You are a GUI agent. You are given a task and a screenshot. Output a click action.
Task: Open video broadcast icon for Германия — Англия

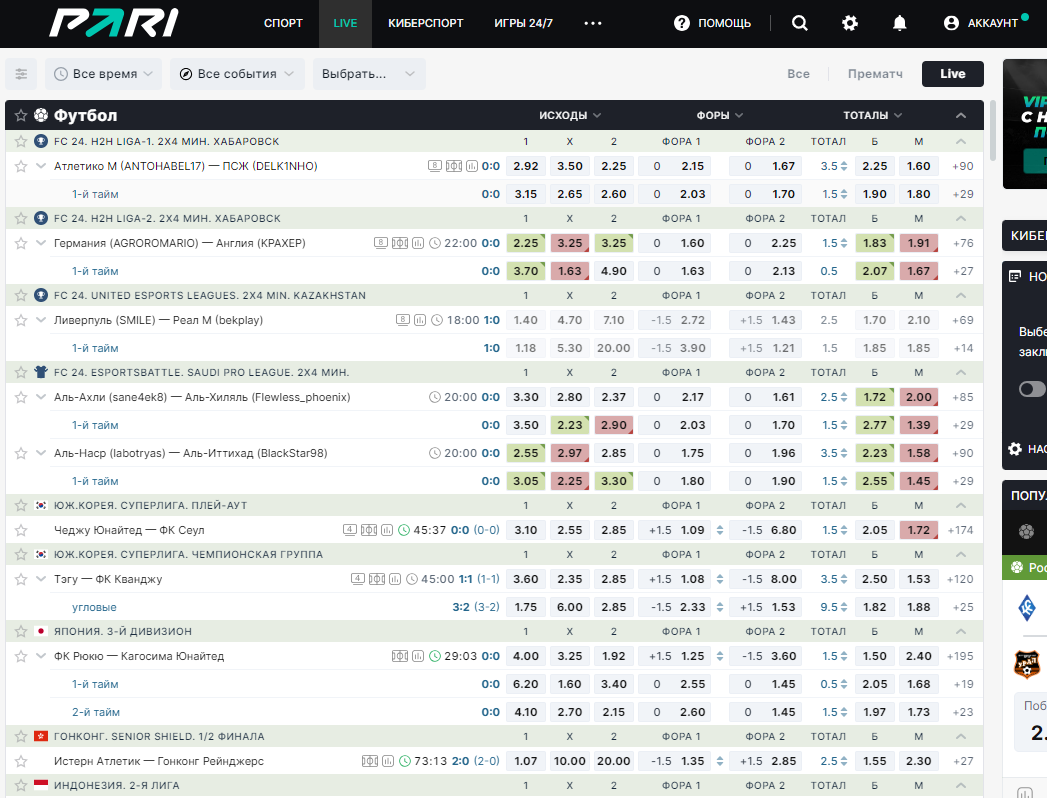tap(381, 243)
